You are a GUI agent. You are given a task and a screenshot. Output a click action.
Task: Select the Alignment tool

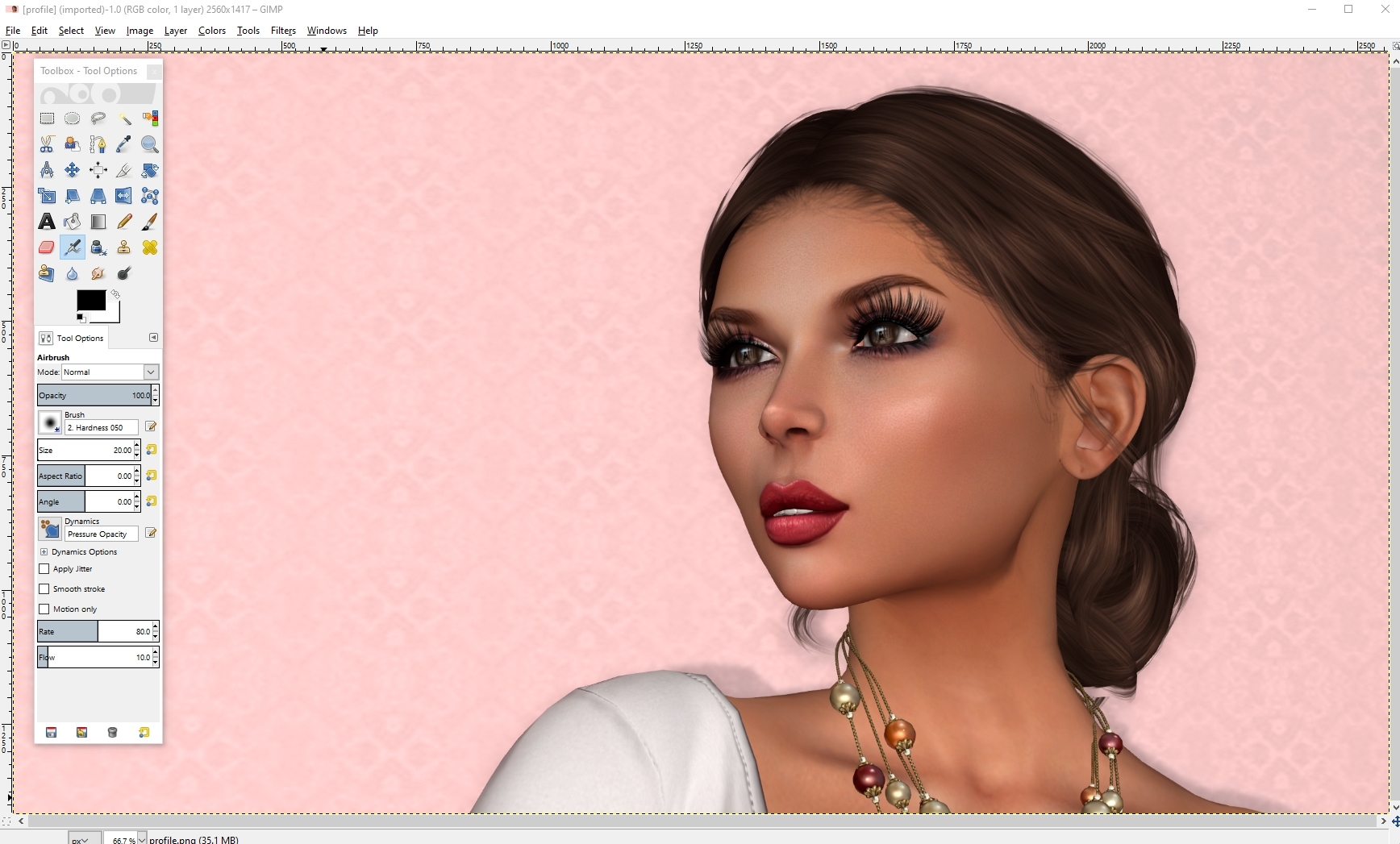click(98, 170)
